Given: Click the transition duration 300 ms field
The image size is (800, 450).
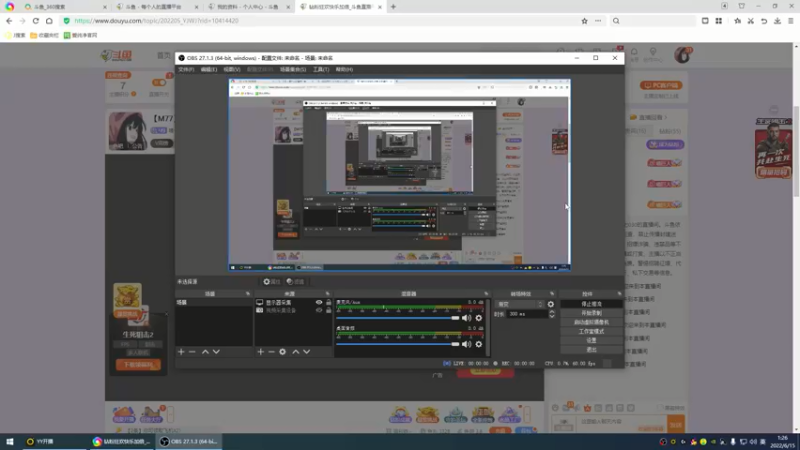Looking at the screenshot, I should [528, 314].
